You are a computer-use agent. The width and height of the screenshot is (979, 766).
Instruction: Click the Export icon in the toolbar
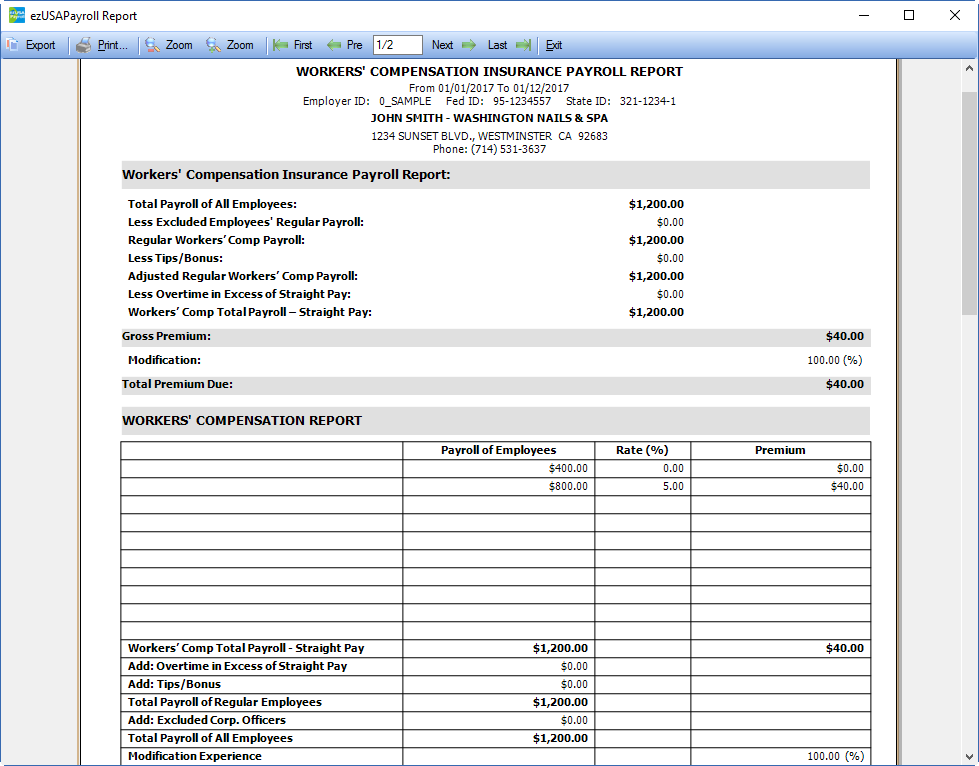tap(14, 45)
